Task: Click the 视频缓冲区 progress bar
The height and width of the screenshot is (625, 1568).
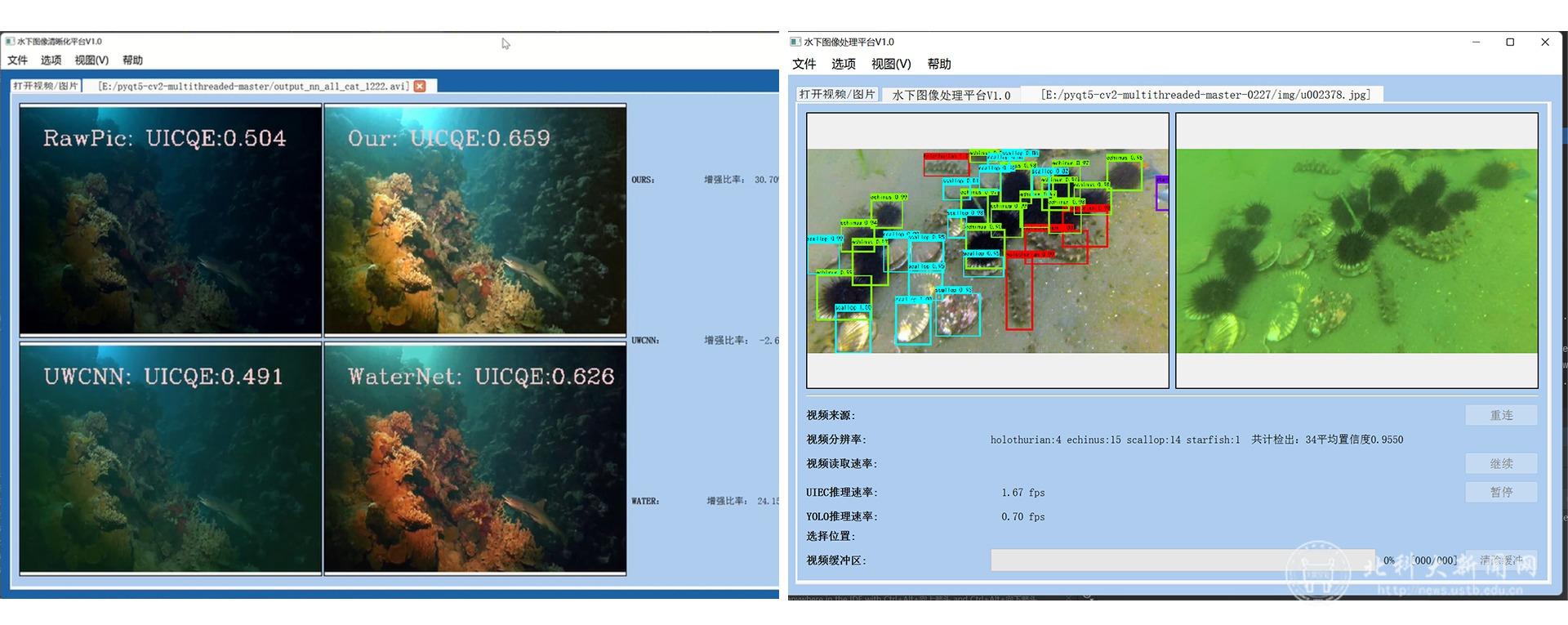Action: tap(1182, 560)
